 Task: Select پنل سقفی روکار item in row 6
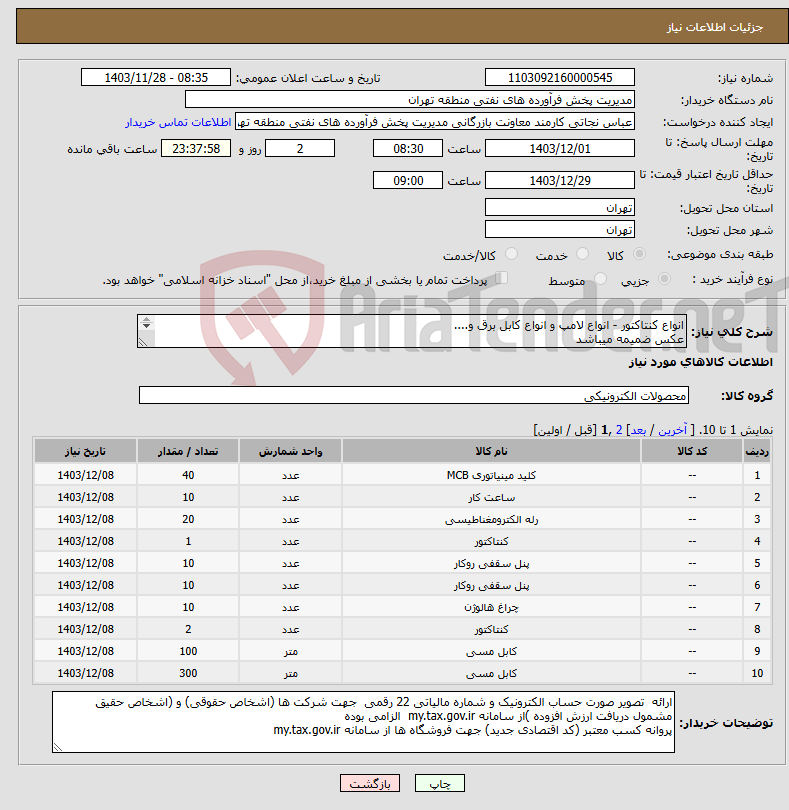pyautogui.click(x=491, y=586)
